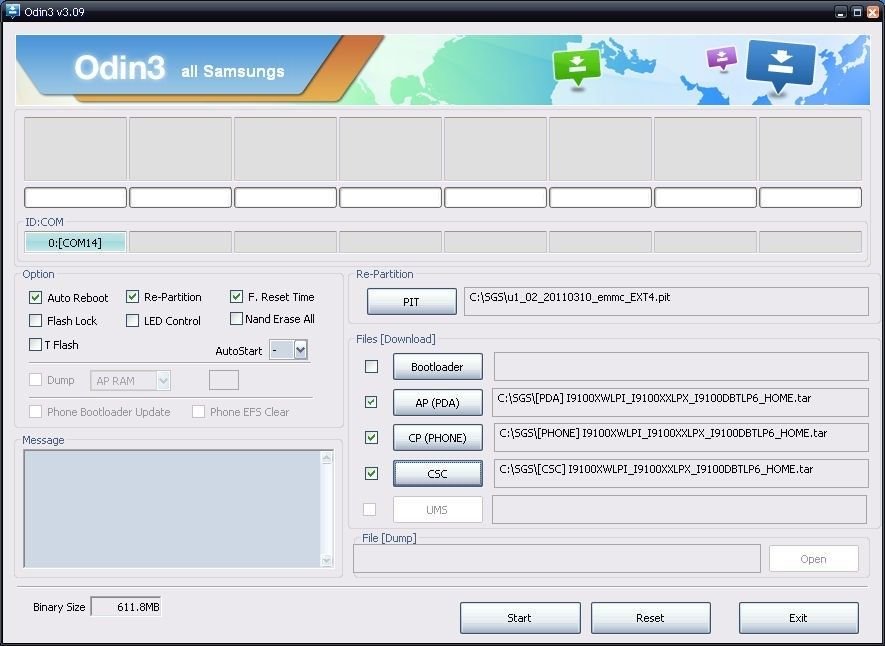Uncheck the Re-Partition option

(x=133, y=297)
